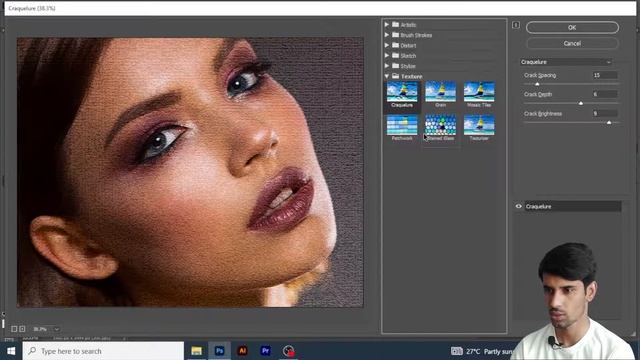640x360 pixels.
Task: Expand the Sketch filter folder
Action: pos(387,56)
